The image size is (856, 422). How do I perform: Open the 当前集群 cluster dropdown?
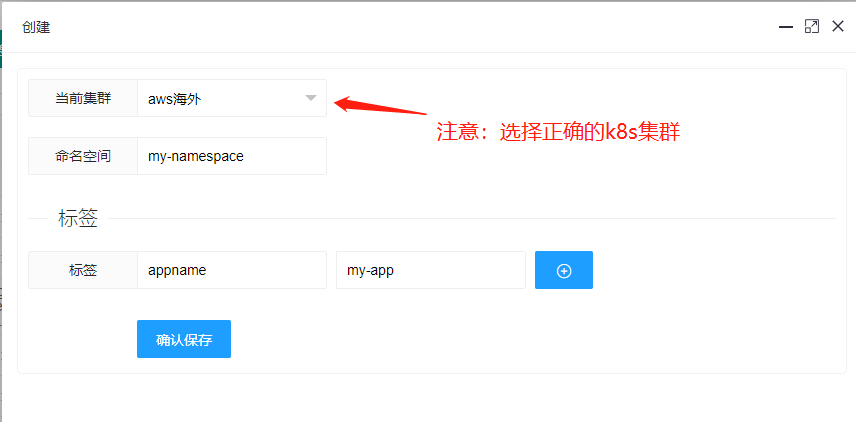232,98
